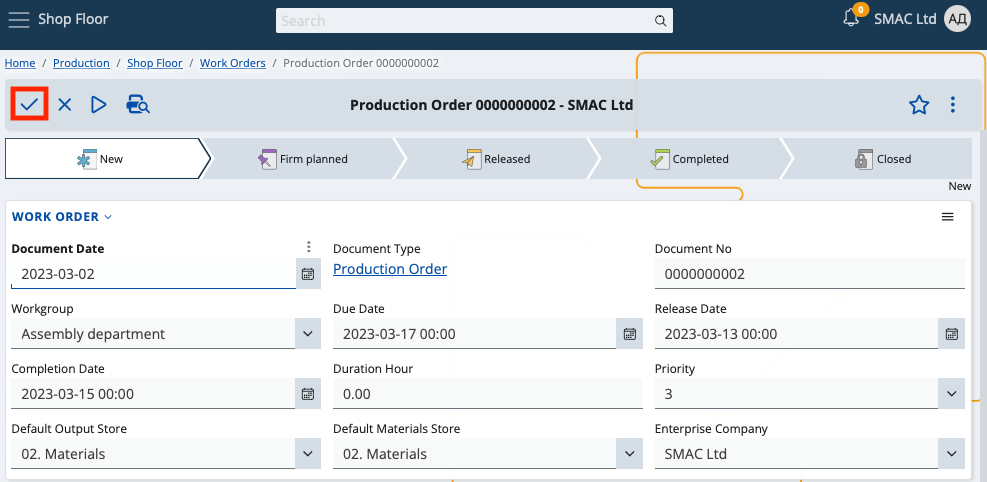Screen dimensions: 987x482
Task: Select the Completed status stage
Action: (x=689, y=159)
